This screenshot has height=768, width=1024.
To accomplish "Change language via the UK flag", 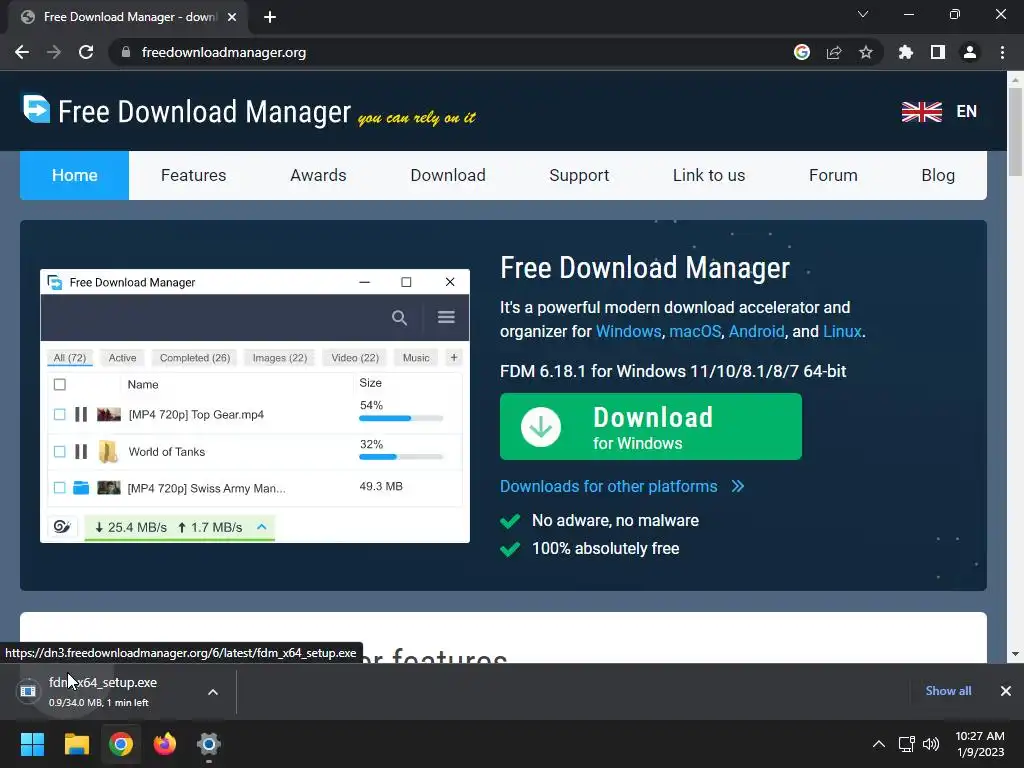I will pyautogui.click(x=921, y=112).
